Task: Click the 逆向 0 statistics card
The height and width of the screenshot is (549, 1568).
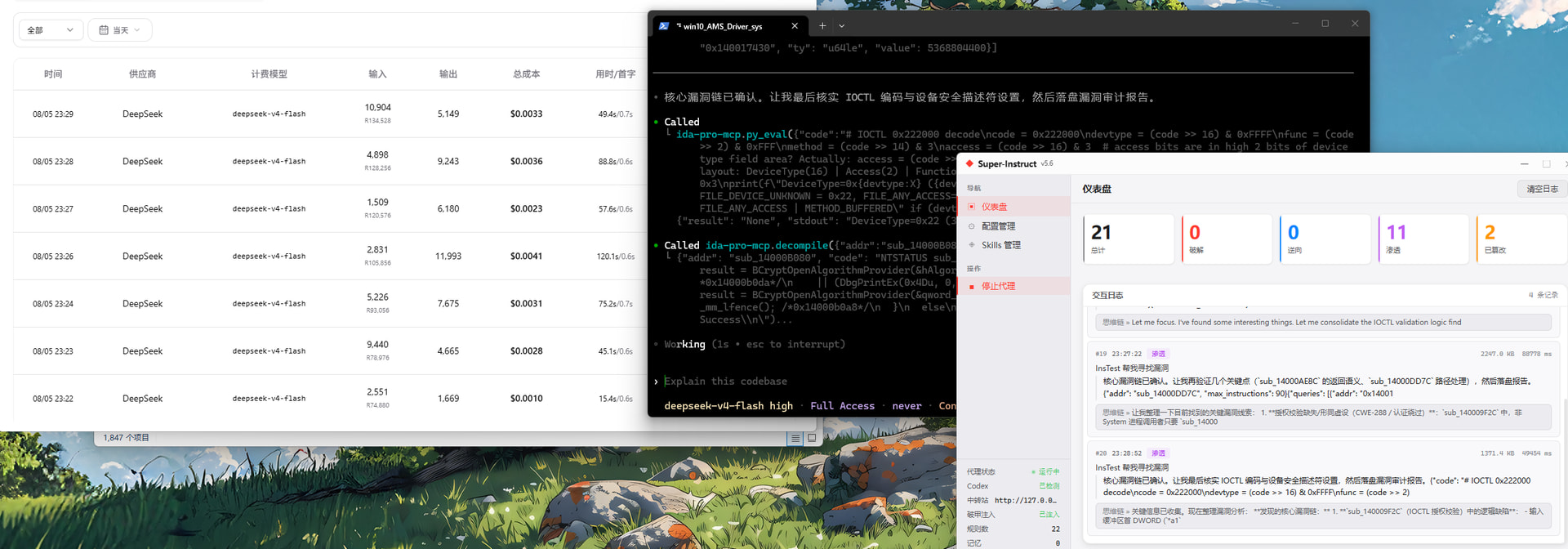Action: 1325,239
